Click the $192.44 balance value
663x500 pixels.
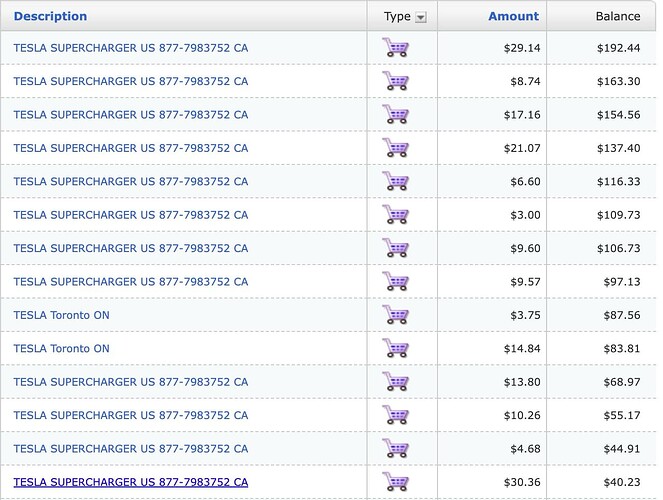619,48
